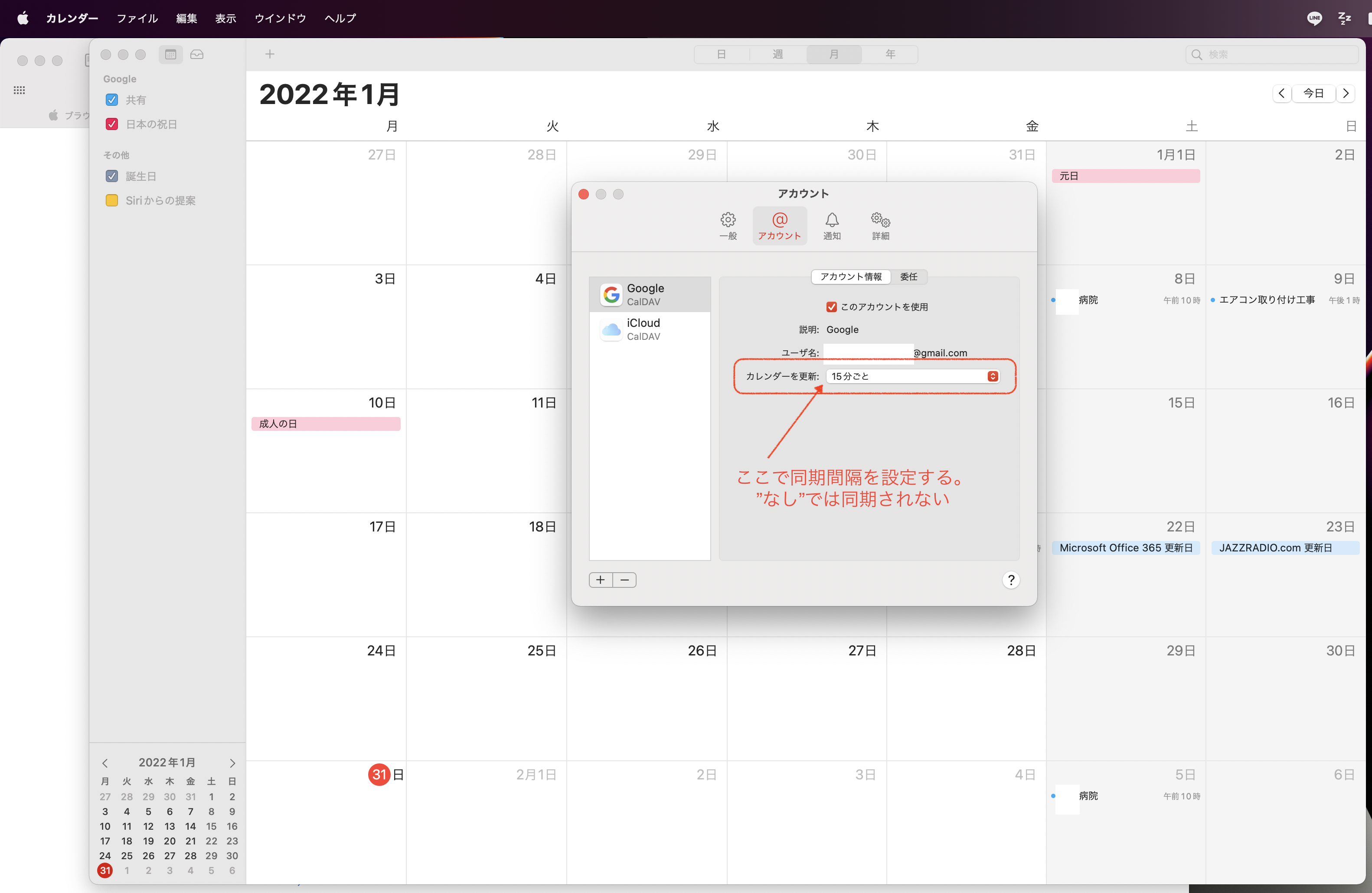Open the 詳細 (Advanced) settings pane
This screenshot has width=1372, height=893.
[x=880, y=225]
